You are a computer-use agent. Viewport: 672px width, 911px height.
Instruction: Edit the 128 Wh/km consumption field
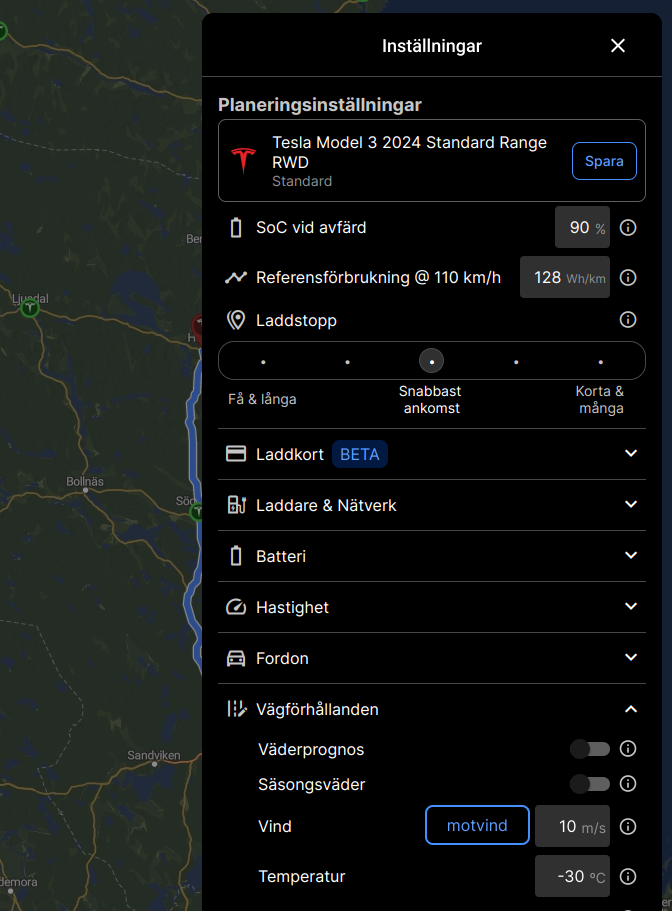point(565,277)
